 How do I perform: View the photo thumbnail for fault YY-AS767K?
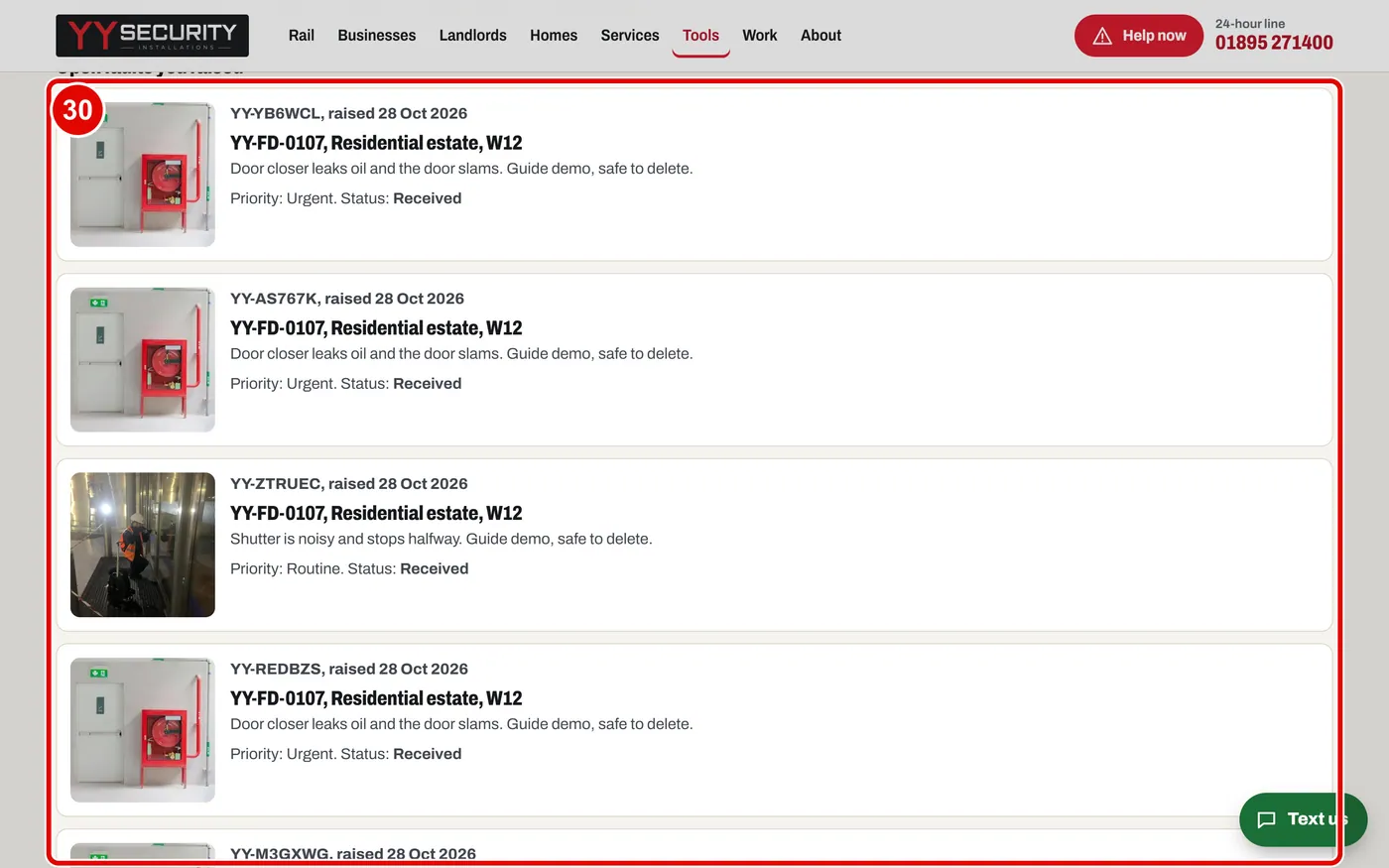pyautogui.click(x=143, y=360)
